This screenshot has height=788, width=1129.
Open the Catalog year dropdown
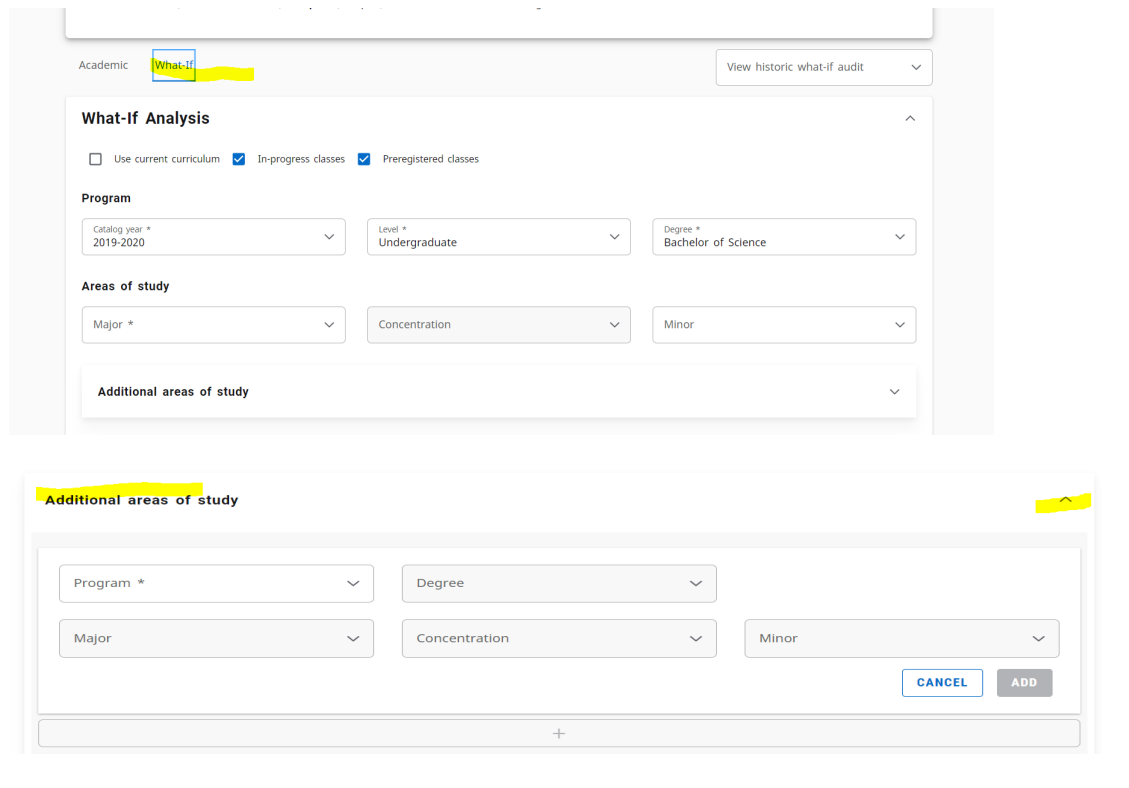pos(214,237)
